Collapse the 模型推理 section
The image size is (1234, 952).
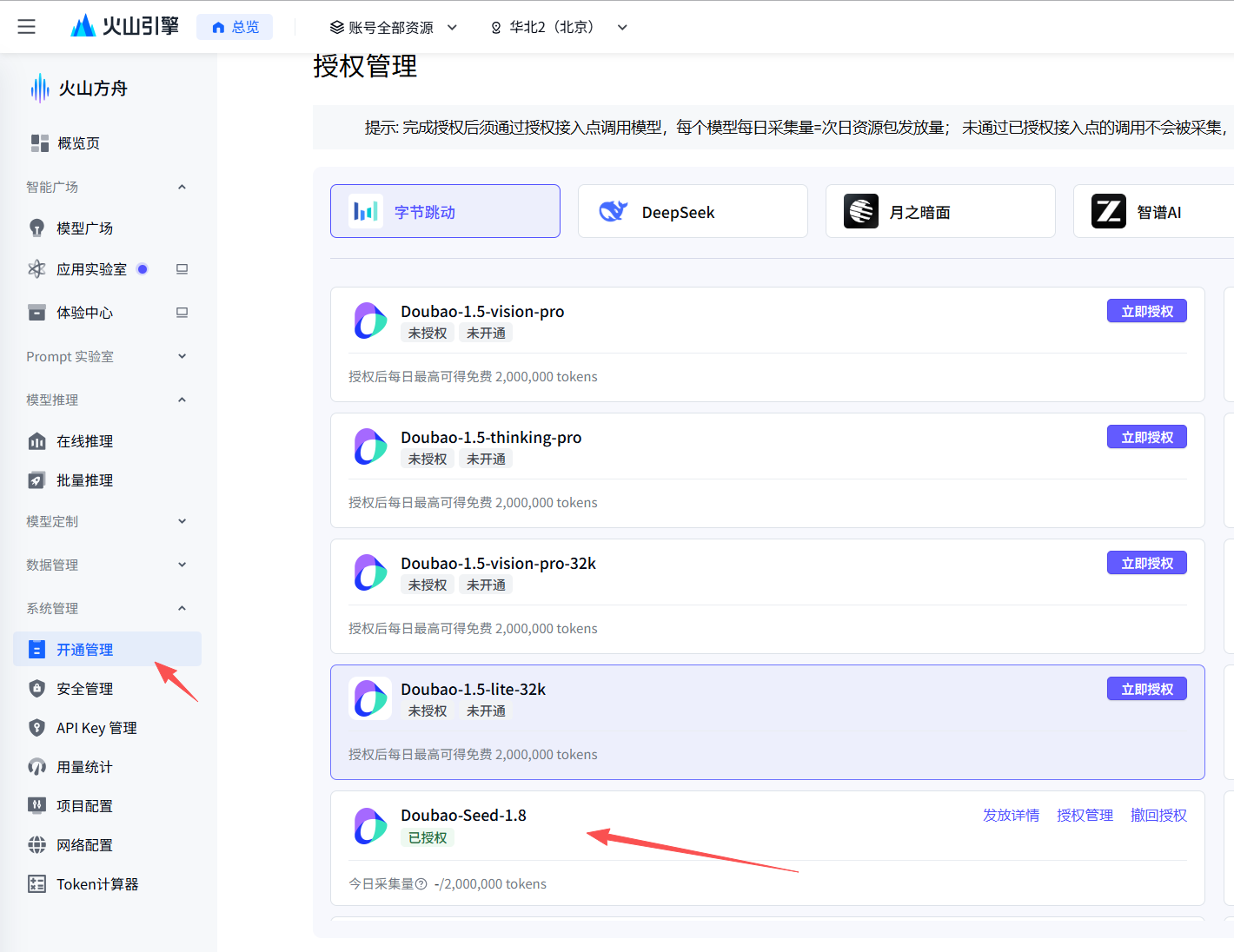(x=182, y=400)
